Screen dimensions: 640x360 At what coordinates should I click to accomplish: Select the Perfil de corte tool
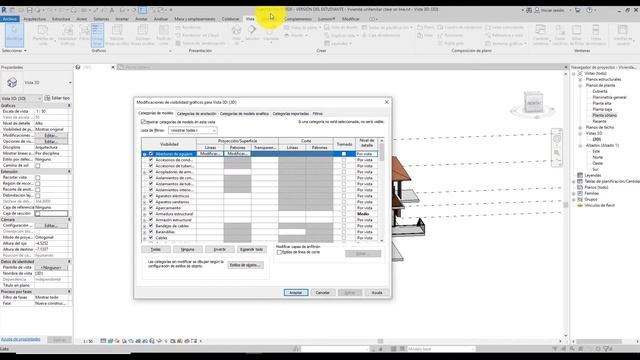point(164,35)
